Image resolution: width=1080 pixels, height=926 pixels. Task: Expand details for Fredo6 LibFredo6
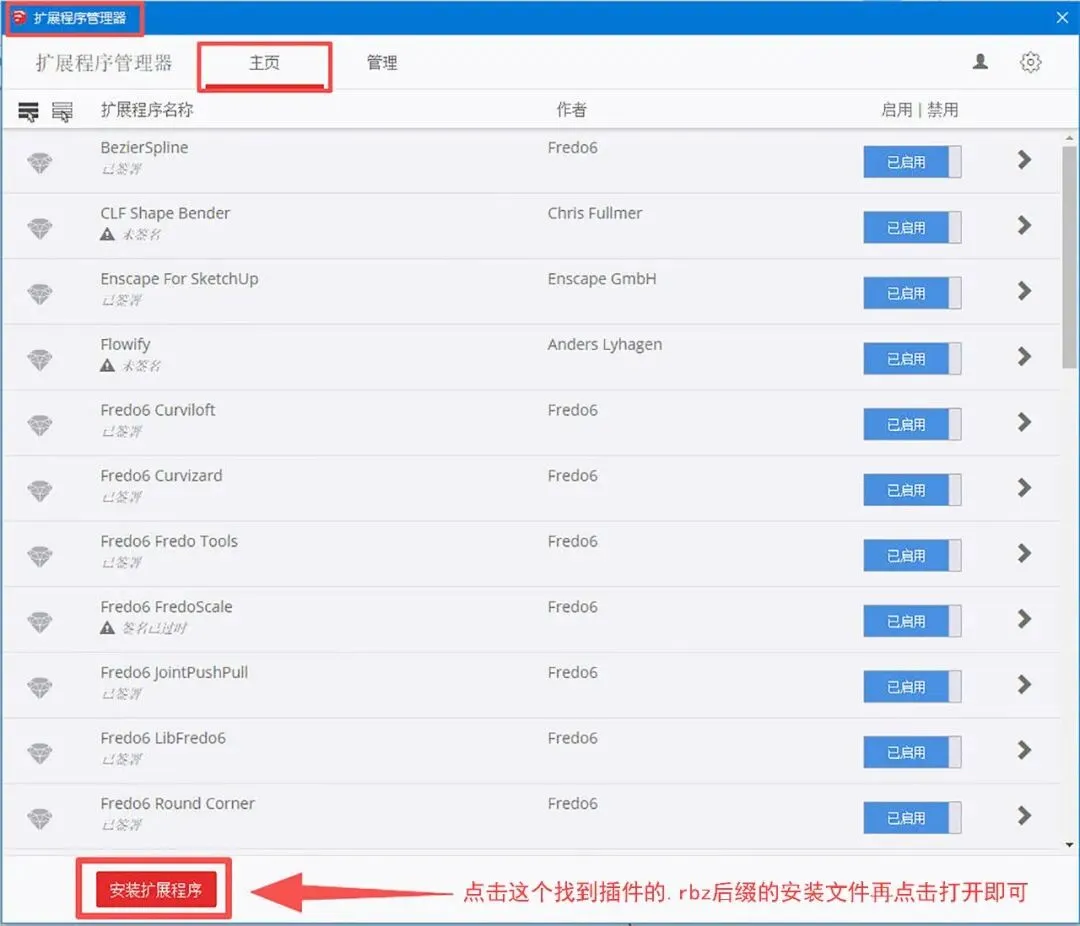pyautogui.click(x=1024, y=750)
